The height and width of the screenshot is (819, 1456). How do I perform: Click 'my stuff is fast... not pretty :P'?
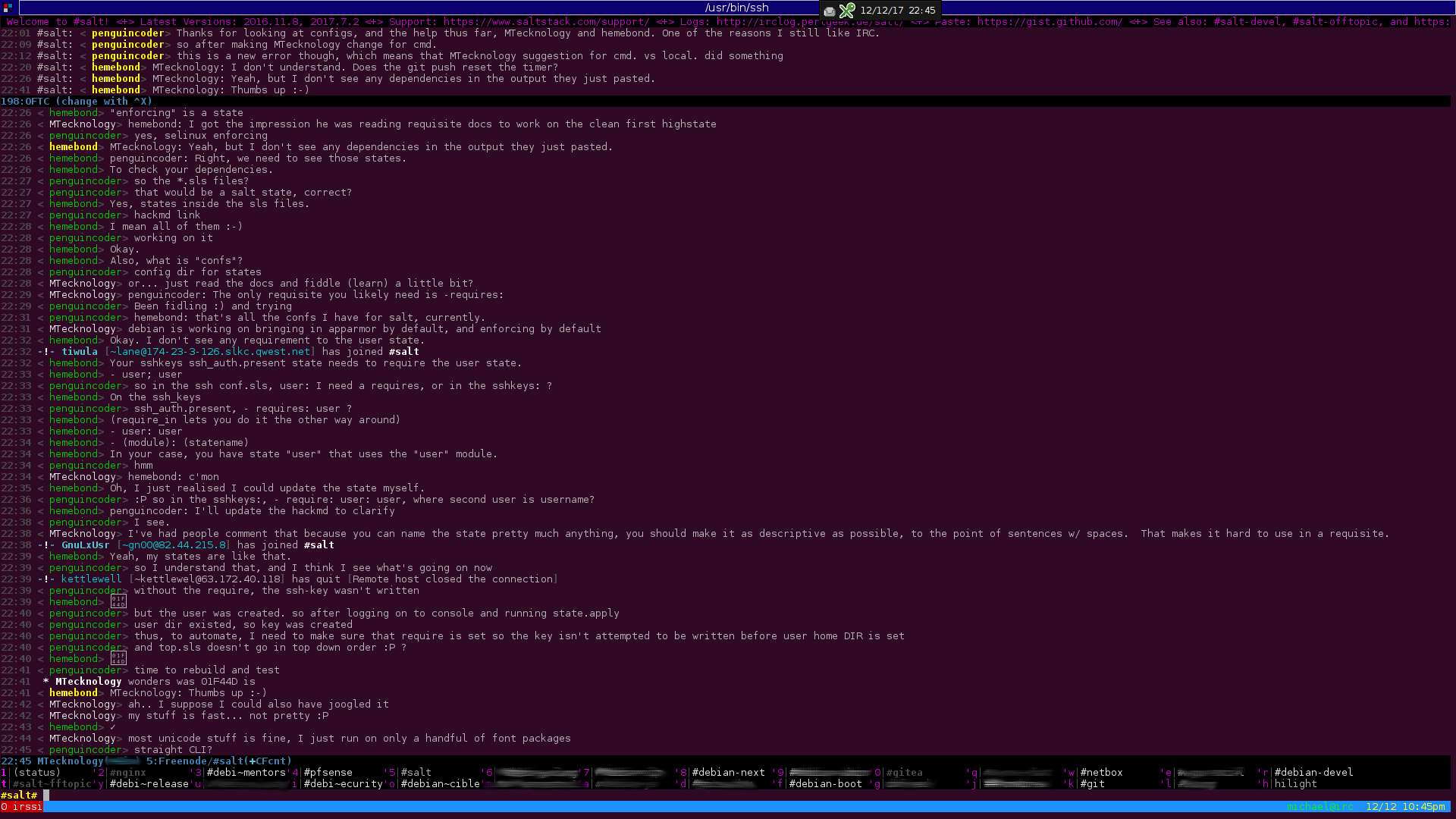click(x=228, y=716)
